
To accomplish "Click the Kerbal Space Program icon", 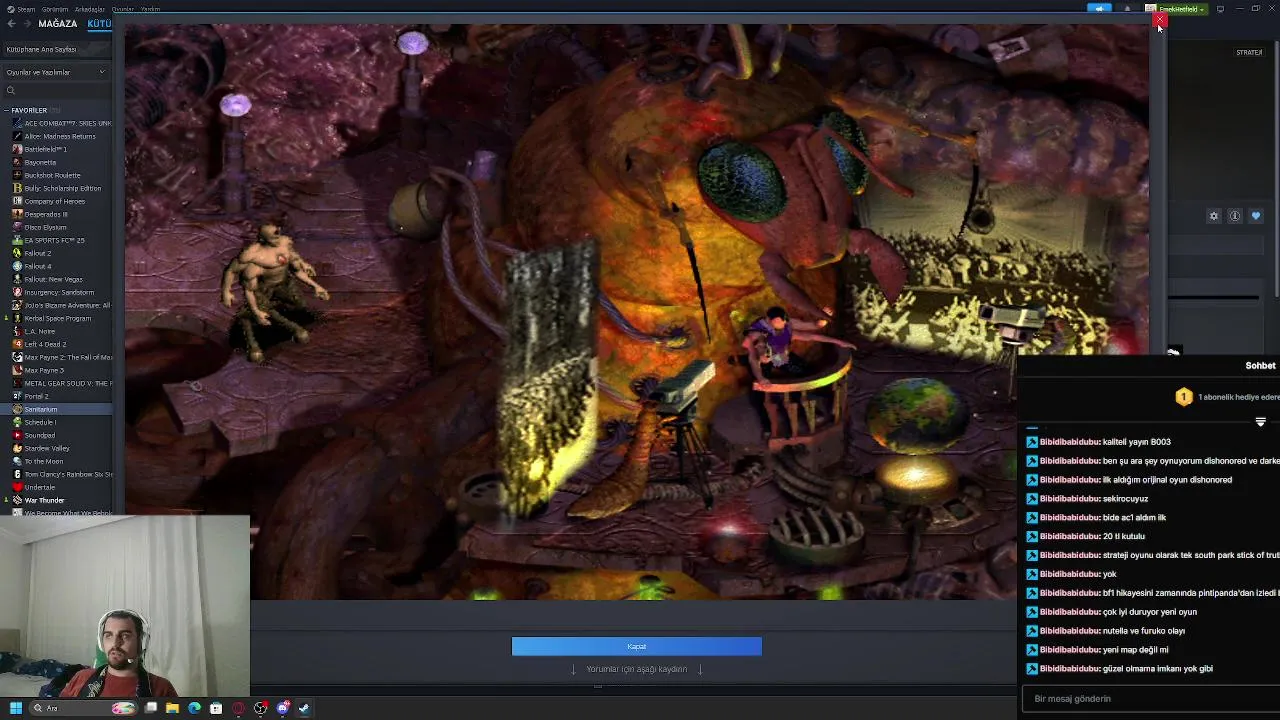I will click(x=17, y=318).
